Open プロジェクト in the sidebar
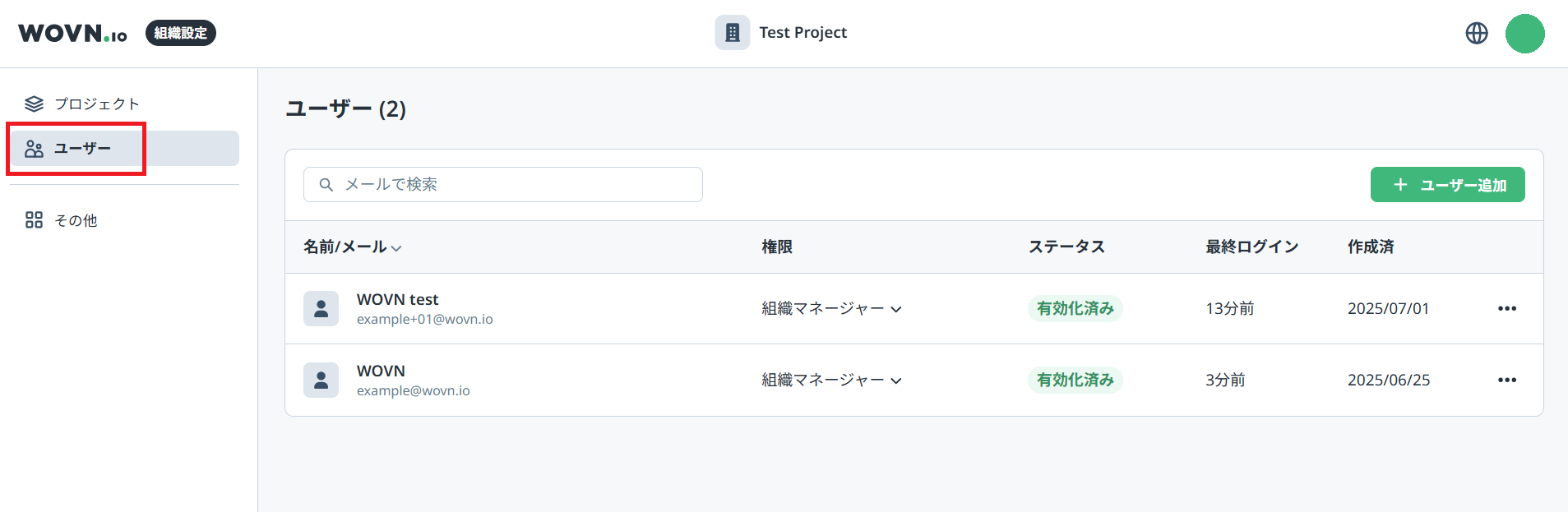Viewport: 1568px width, 512px height. 96,104
